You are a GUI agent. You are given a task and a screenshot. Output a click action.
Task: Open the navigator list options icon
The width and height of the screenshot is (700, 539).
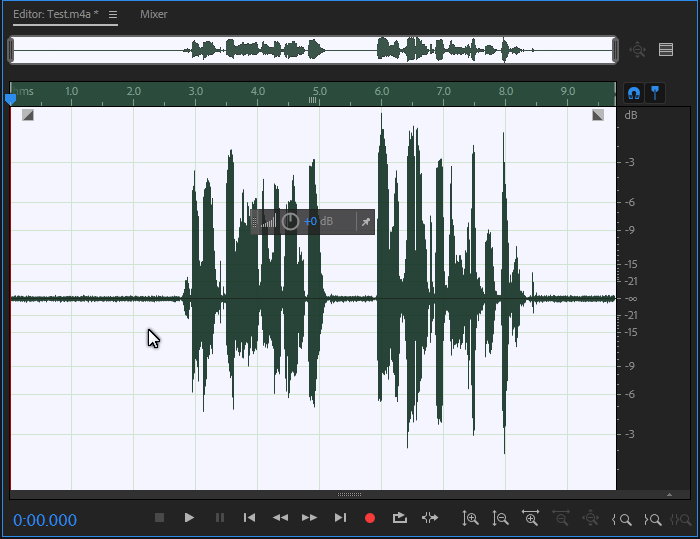click(666, 49)
